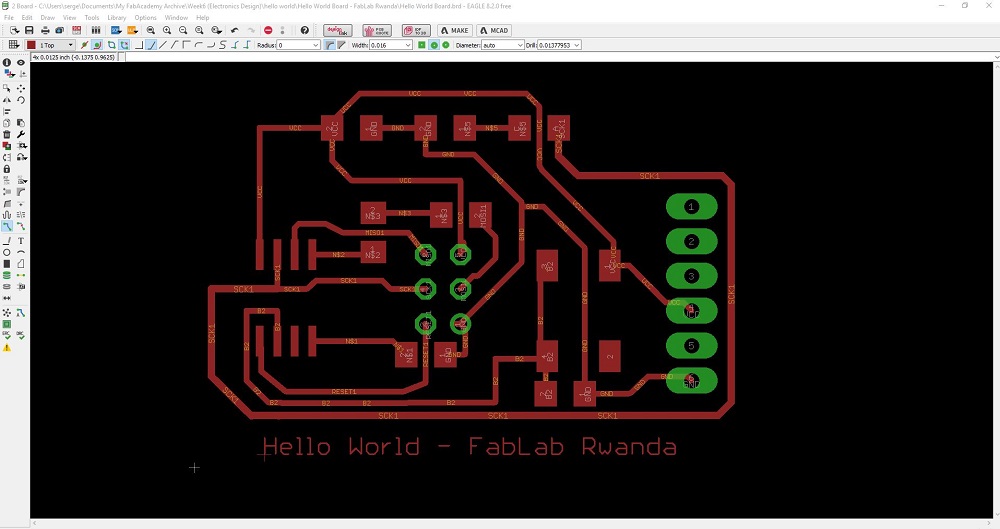Open the Library menu

pos(117,17)
